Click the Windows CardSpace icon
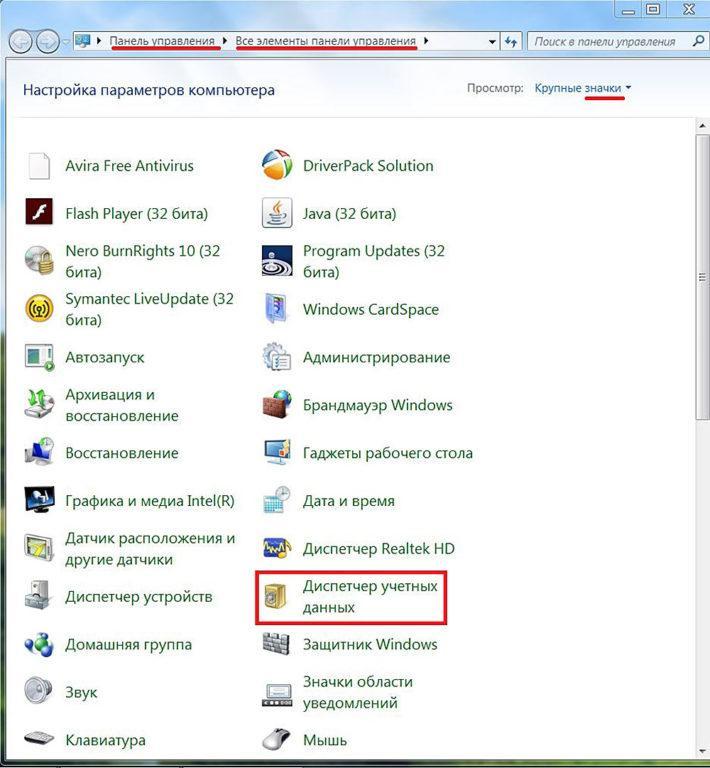 coord(276,309)
